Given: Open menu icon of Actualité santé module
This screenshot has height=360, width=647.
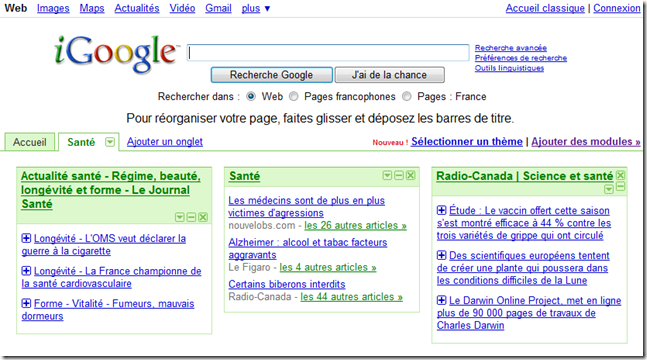Looking at the screenshot, I should click(179, 217).
